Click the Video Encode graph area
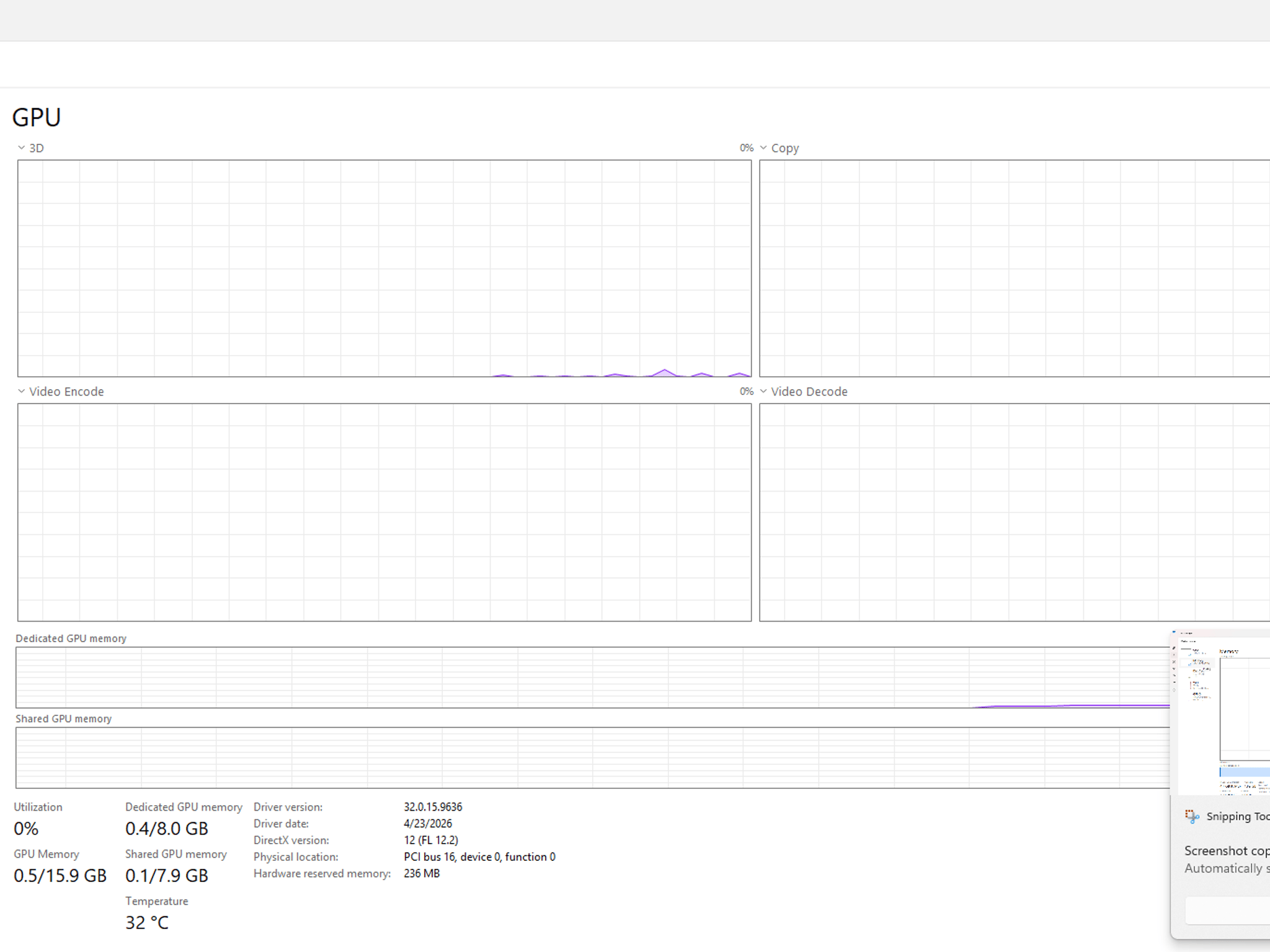 [384, 512]
